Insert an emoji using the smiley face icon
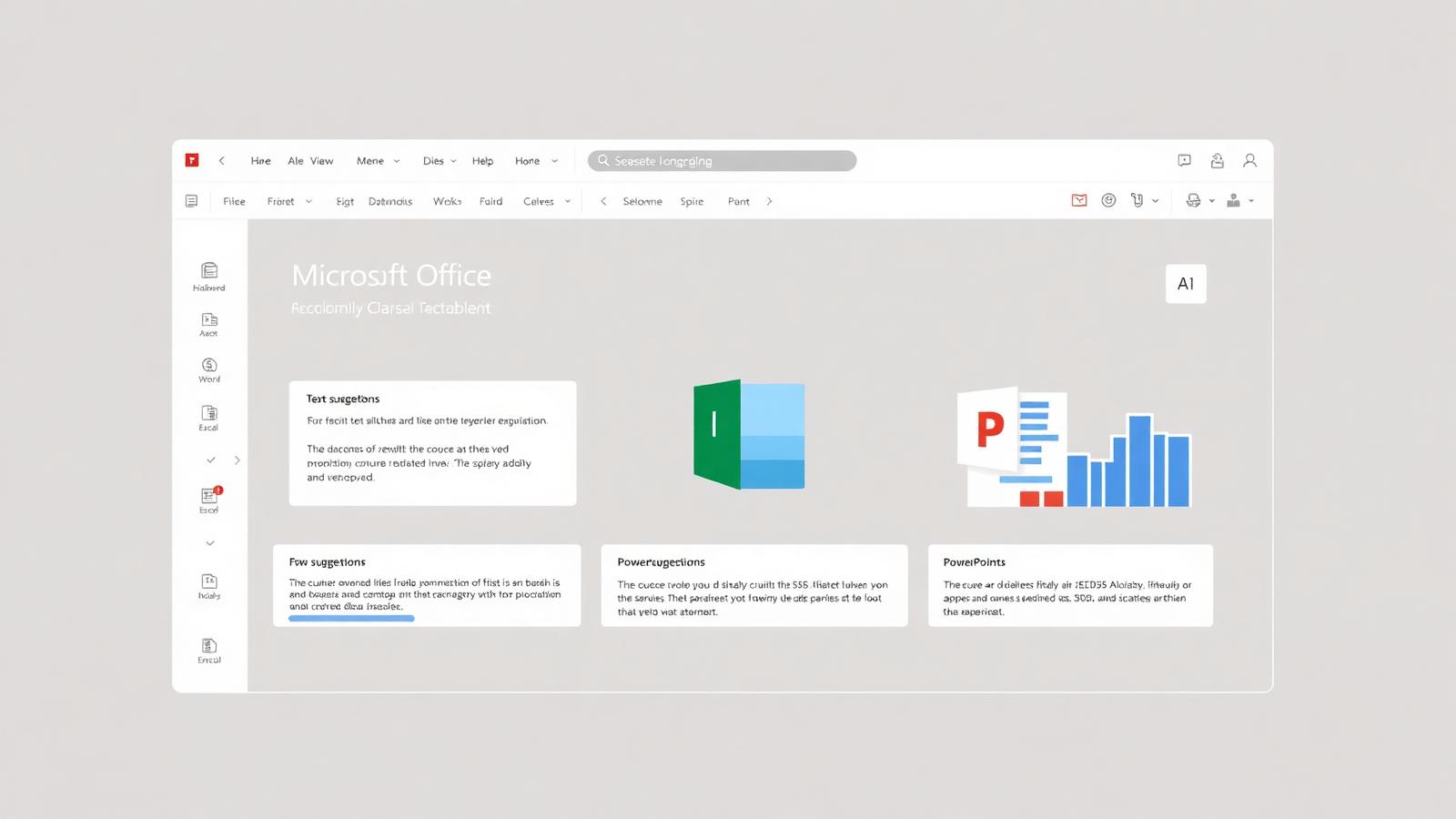Image resolution: width=1456 pixels, height=819 pixels. (x=1108, y=200)
